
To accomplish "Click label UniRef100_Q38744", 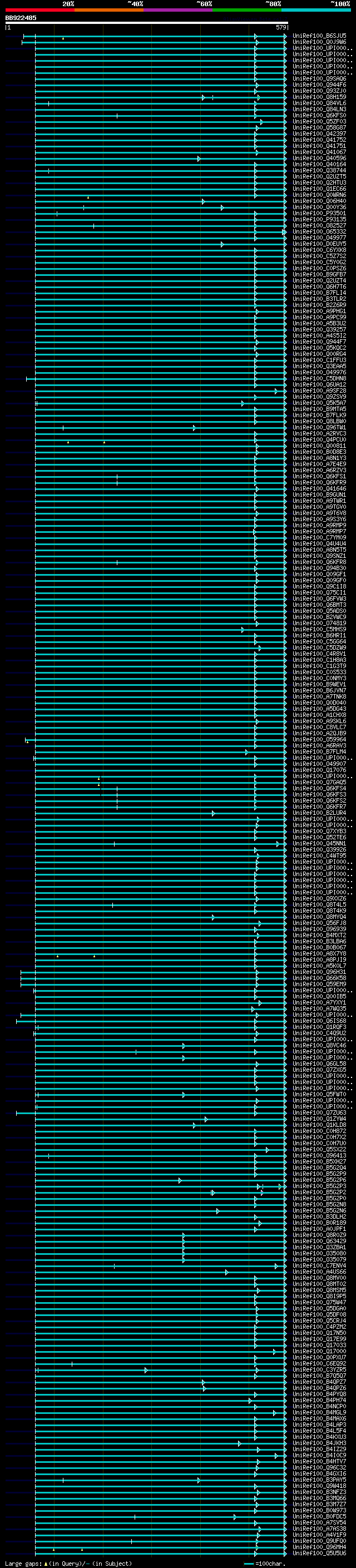I will (x=319, y=170).
